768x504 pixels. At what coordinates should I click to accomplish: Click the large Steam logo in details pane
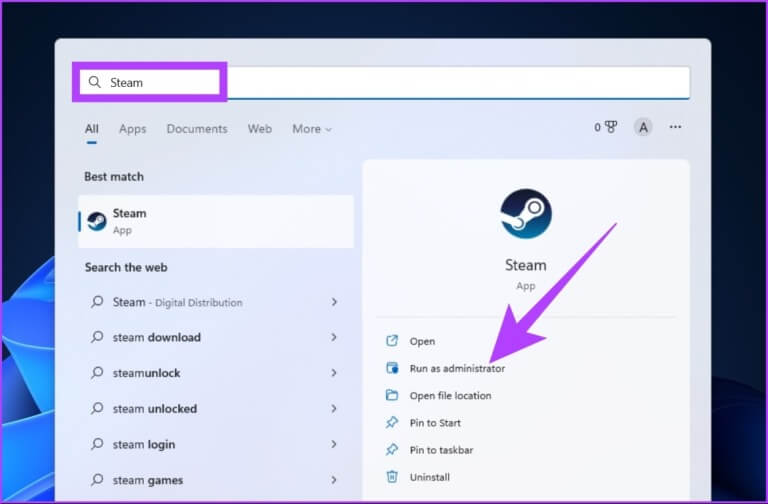[x=526, y=214]
